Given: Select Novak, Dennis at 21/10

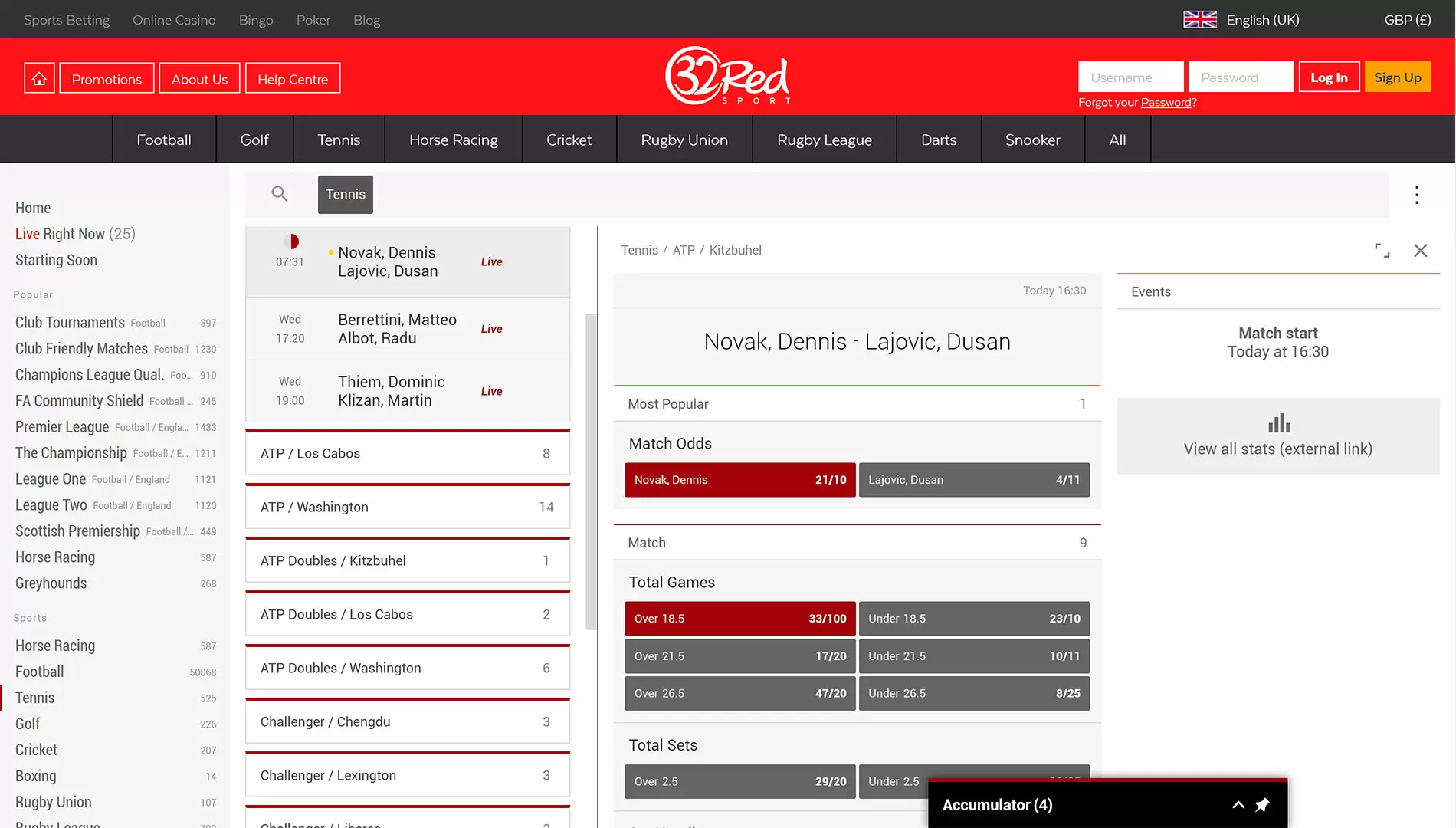Looking at the screenshot, I should (x=740, y=480).
